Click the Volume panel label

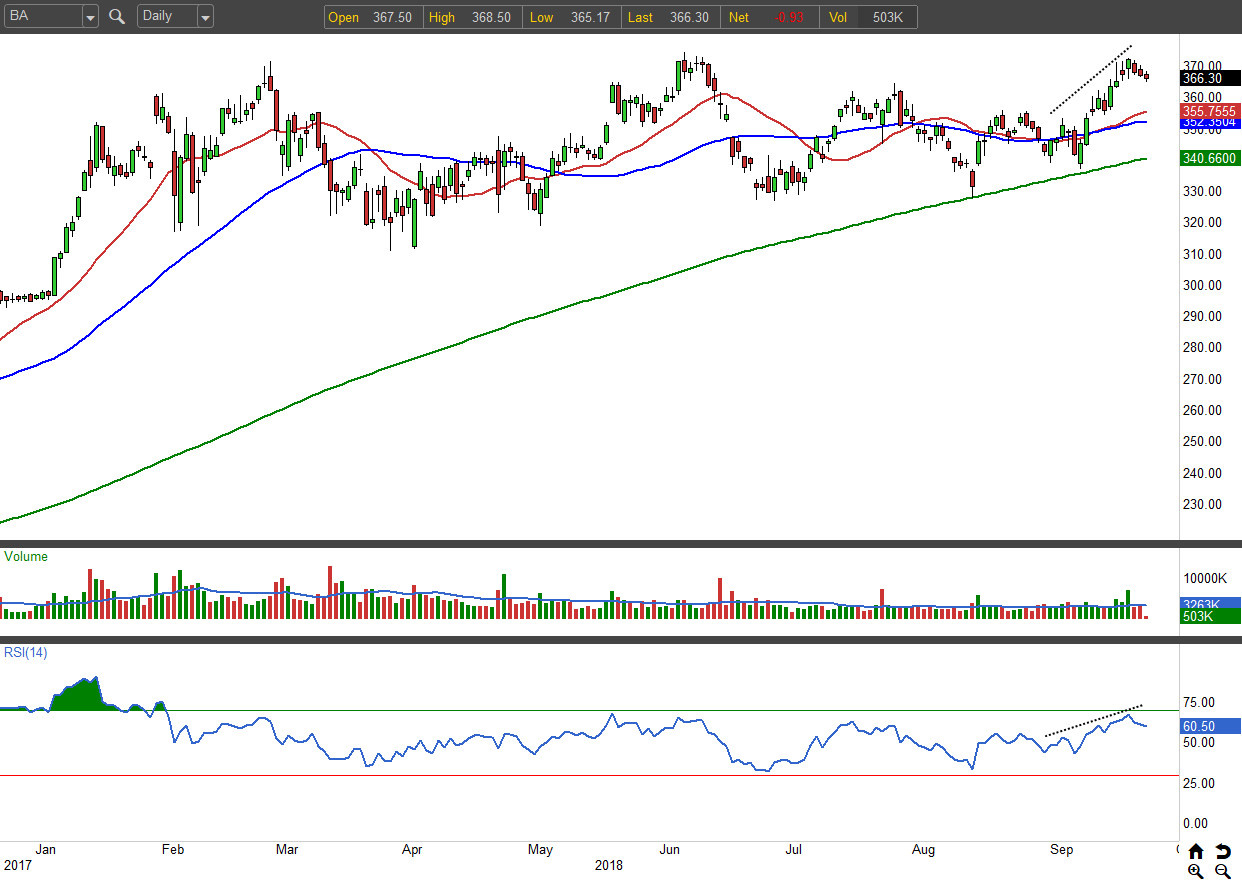[26, 556]
